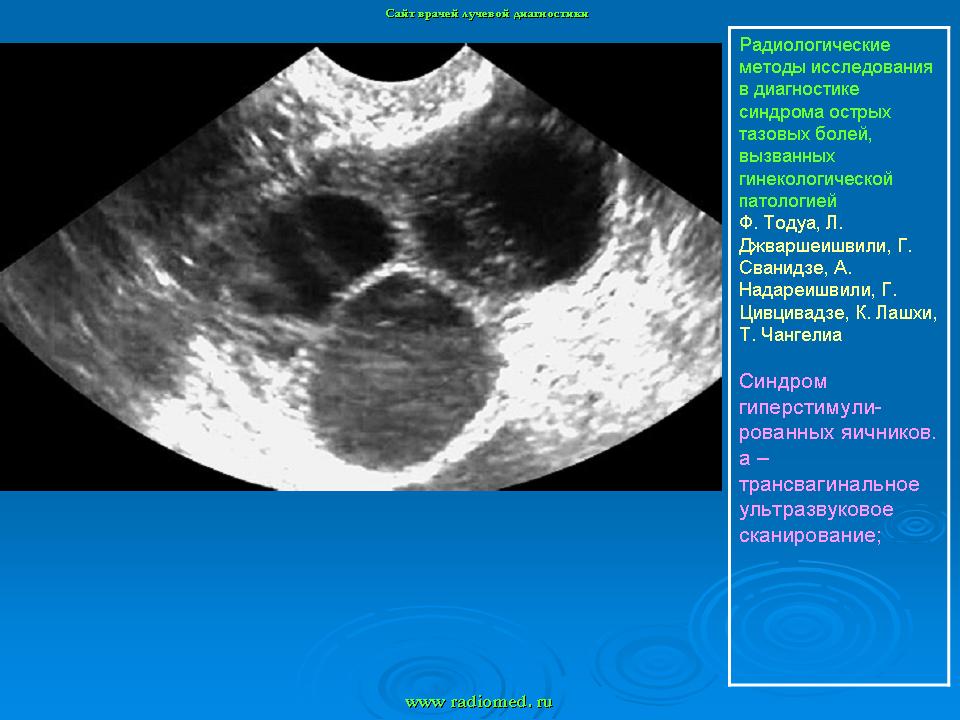The height and width of the screenshot is (720, 960).
Task: Click the empty area below the pink caption
Action: [x=838, y=620]
